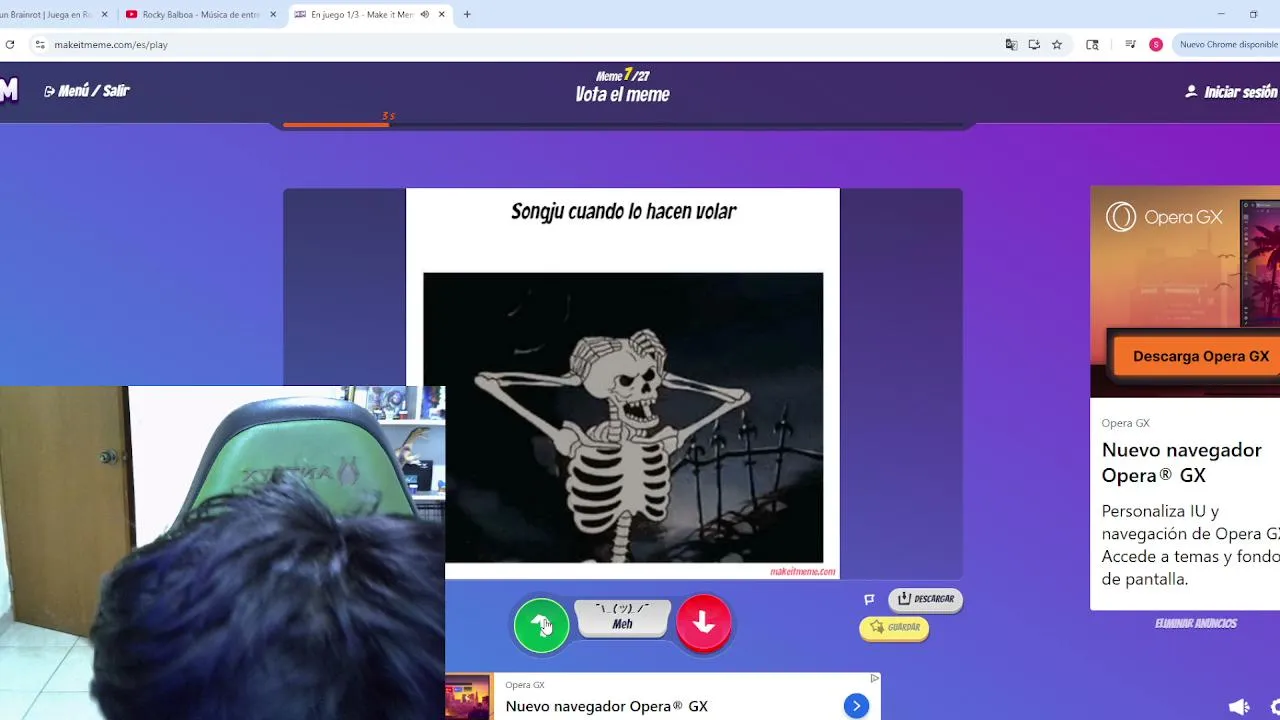Screen dimensions: 1280x720
Task: Click the meme caption "Songju cuando lo hacen volar"
Action: (x=623, y=211)
